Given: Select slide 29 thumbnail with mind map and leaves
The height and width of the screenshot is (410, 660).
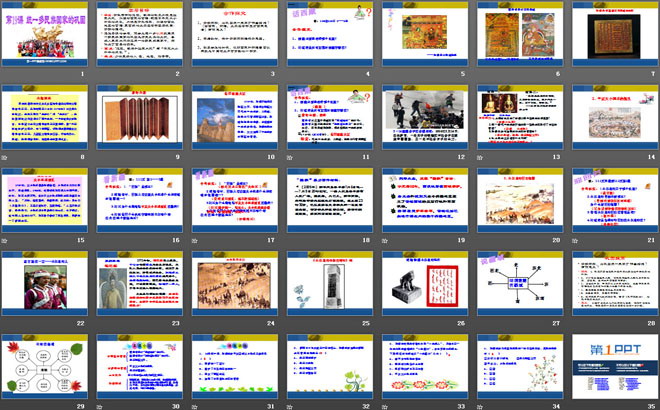Looking at the screenshot, I should 45,367.
